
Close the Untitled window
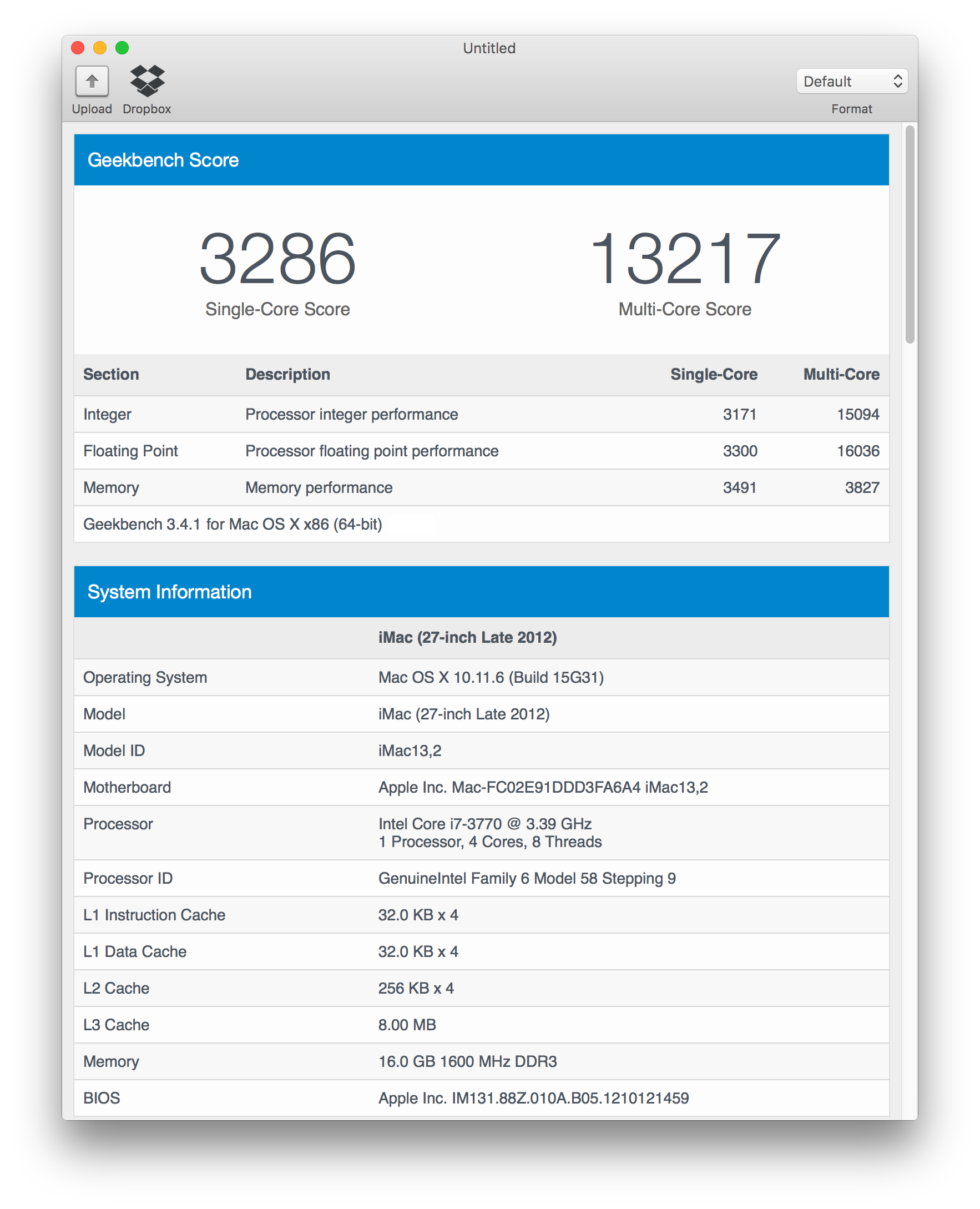[x=78, y=48]
